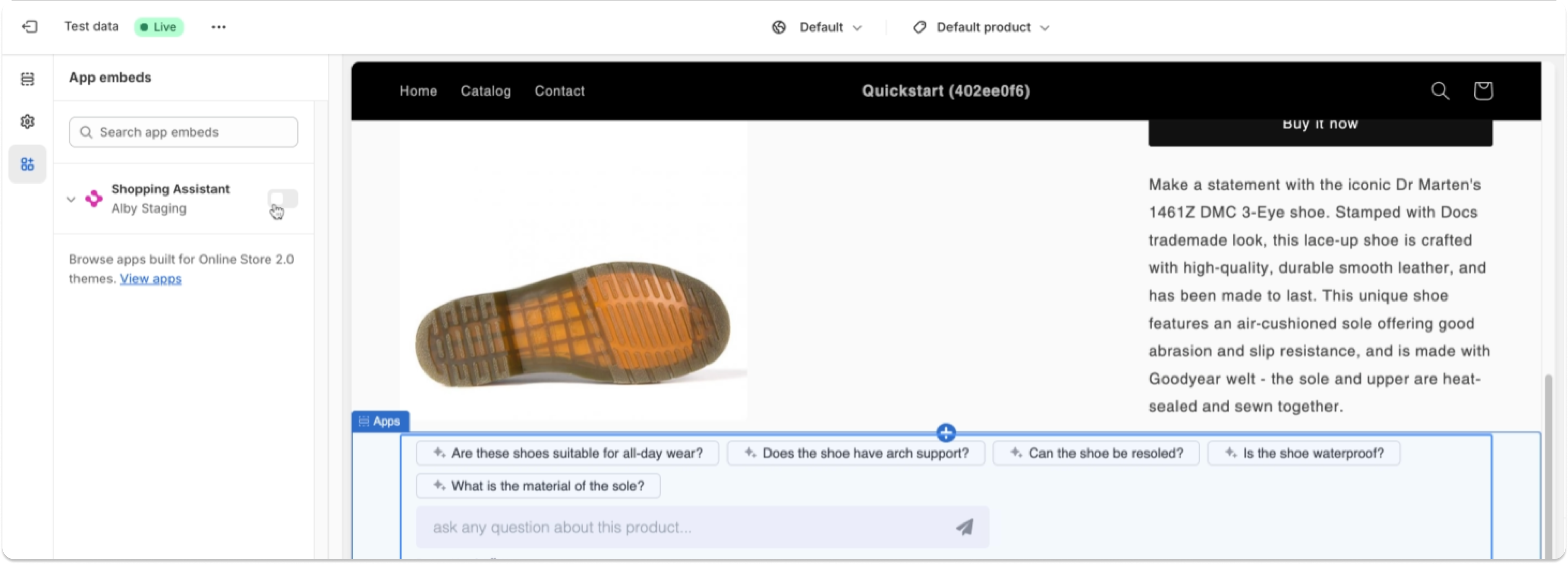Viewport: 1568px width, 564px height.
Task: Select the App embeds sidebar icon
Action: [27, 164]
